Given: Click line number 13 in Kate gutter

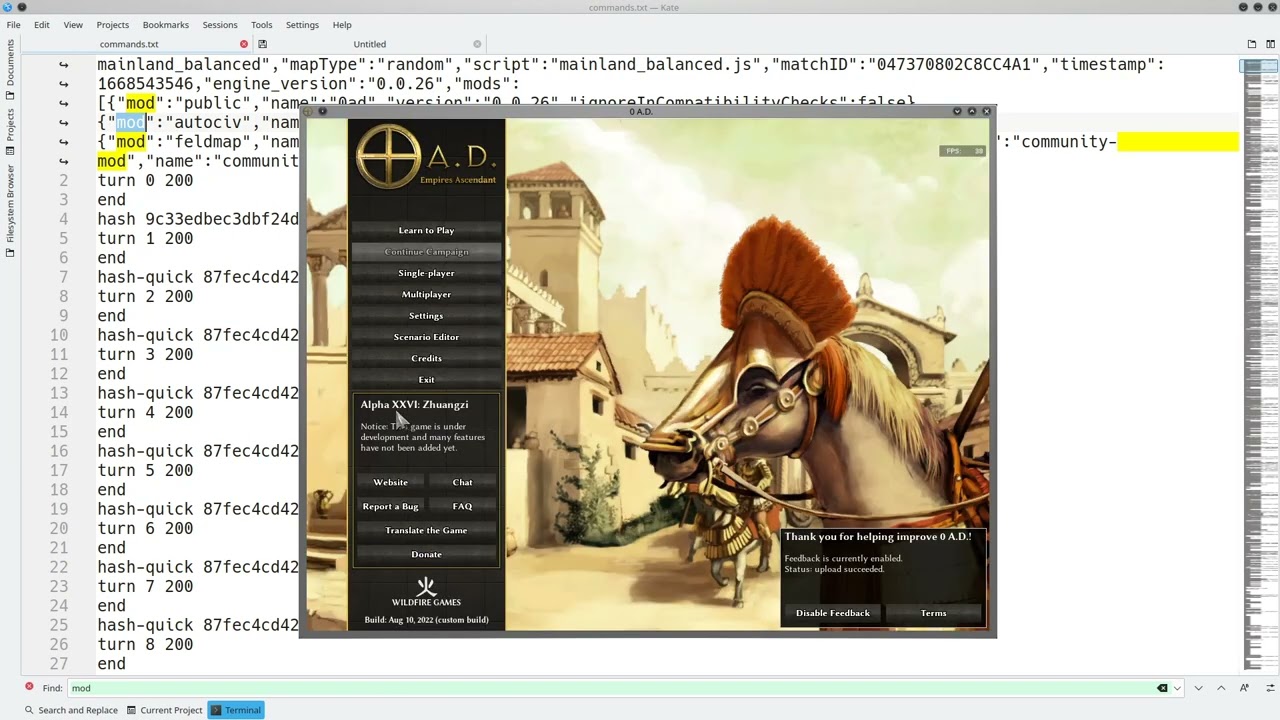Looking at the screenshot, I should pos(59,393).
